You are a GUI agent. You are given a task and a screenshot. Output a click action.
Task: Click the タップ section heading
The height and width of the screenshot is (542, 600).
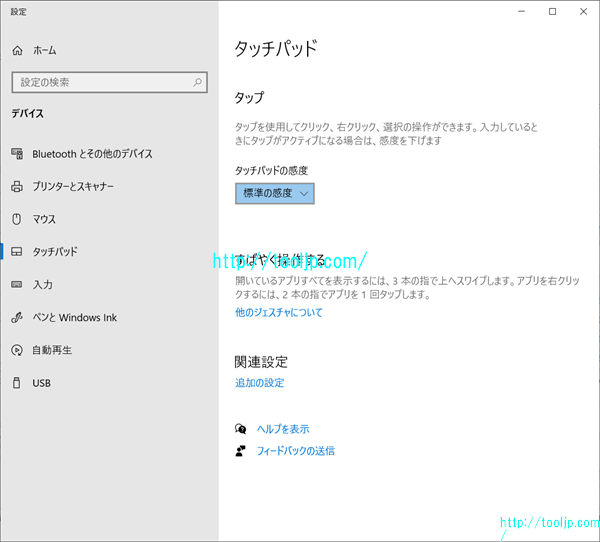point(249,97)
